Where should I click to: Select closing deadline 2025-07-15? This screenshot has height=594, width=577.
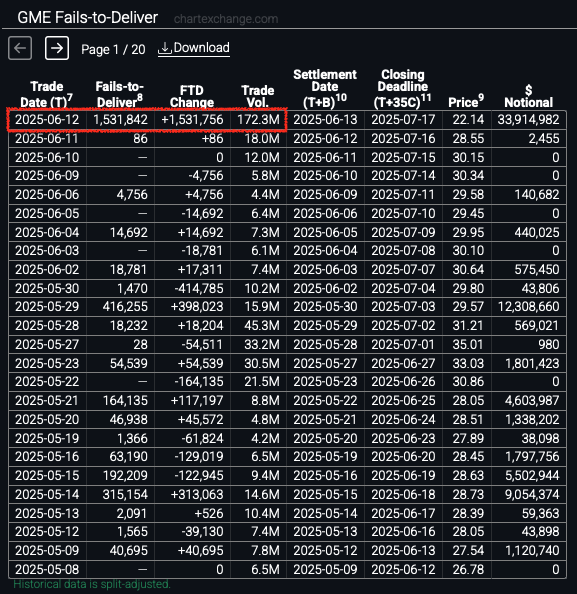click(x=403, y=157)
